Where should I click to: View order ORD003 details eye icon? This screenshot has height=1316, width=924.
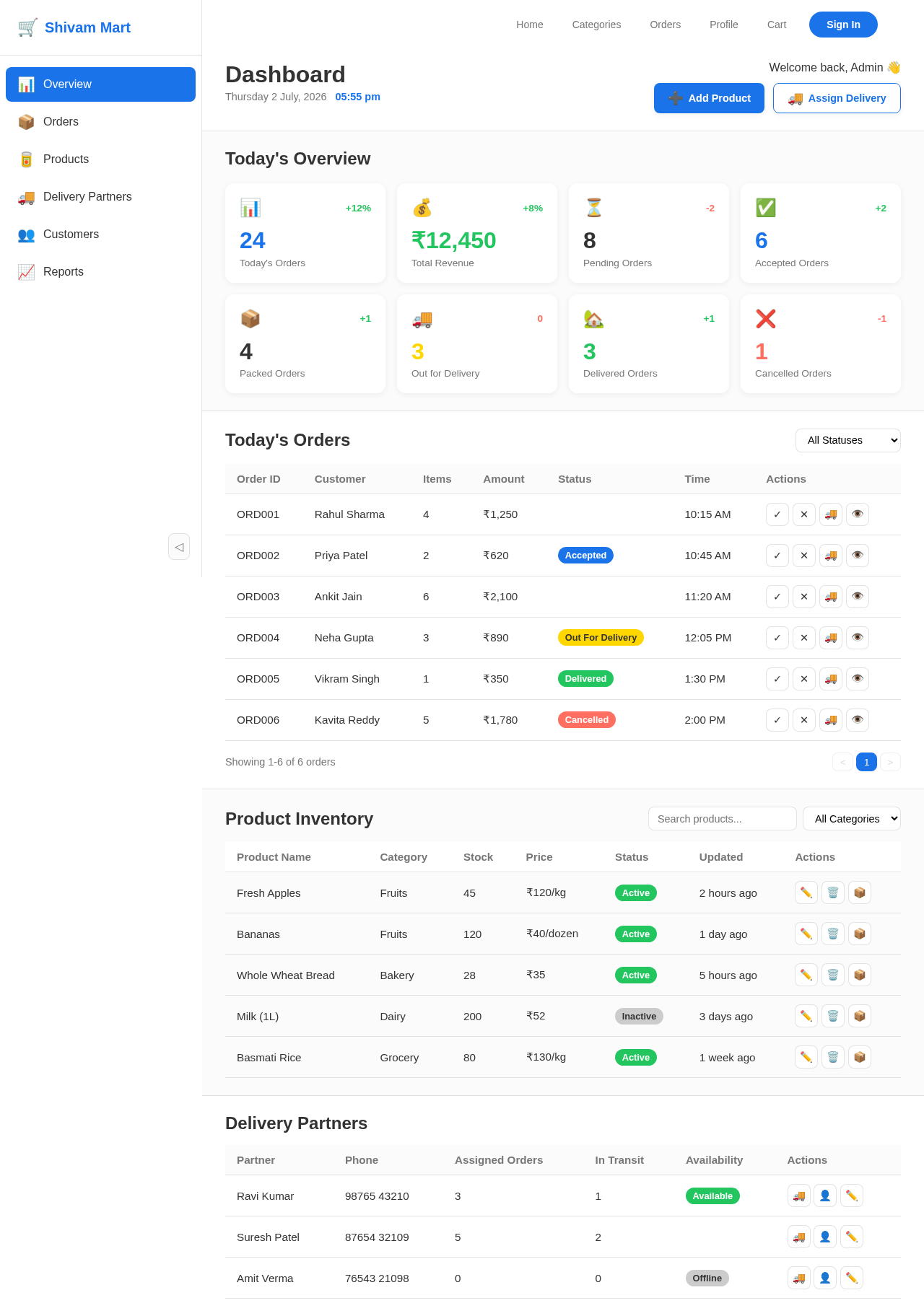tap(858, 597)
